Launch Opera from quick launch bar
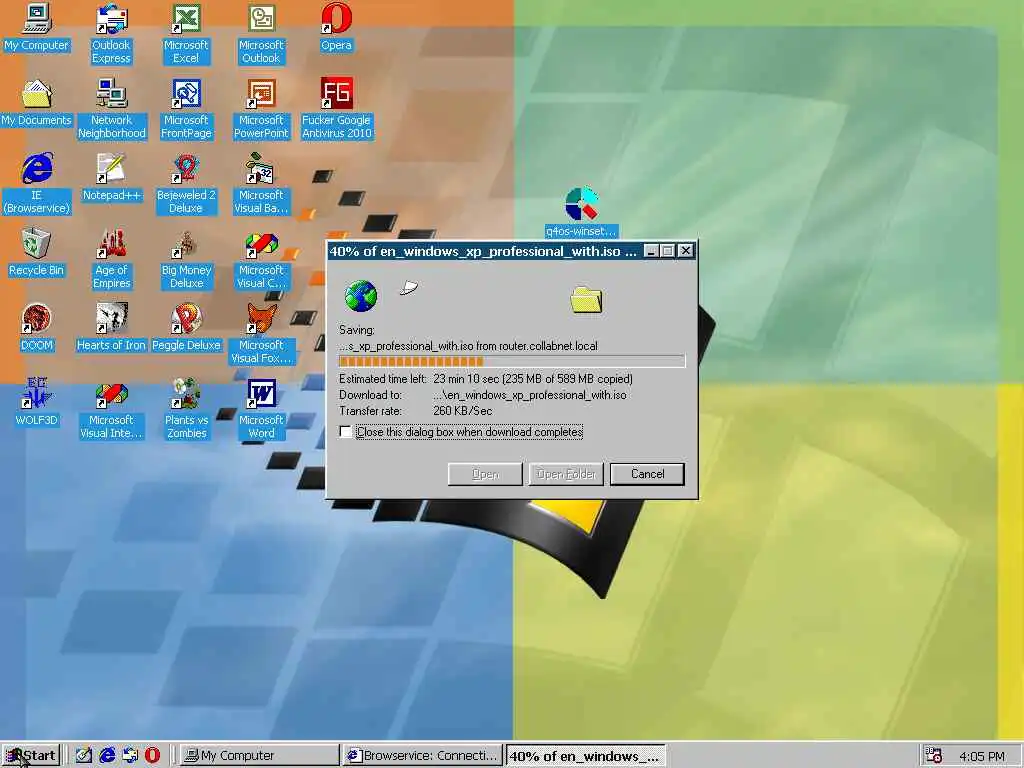Viewport: 1024px width, 768px height. (152, 756)
